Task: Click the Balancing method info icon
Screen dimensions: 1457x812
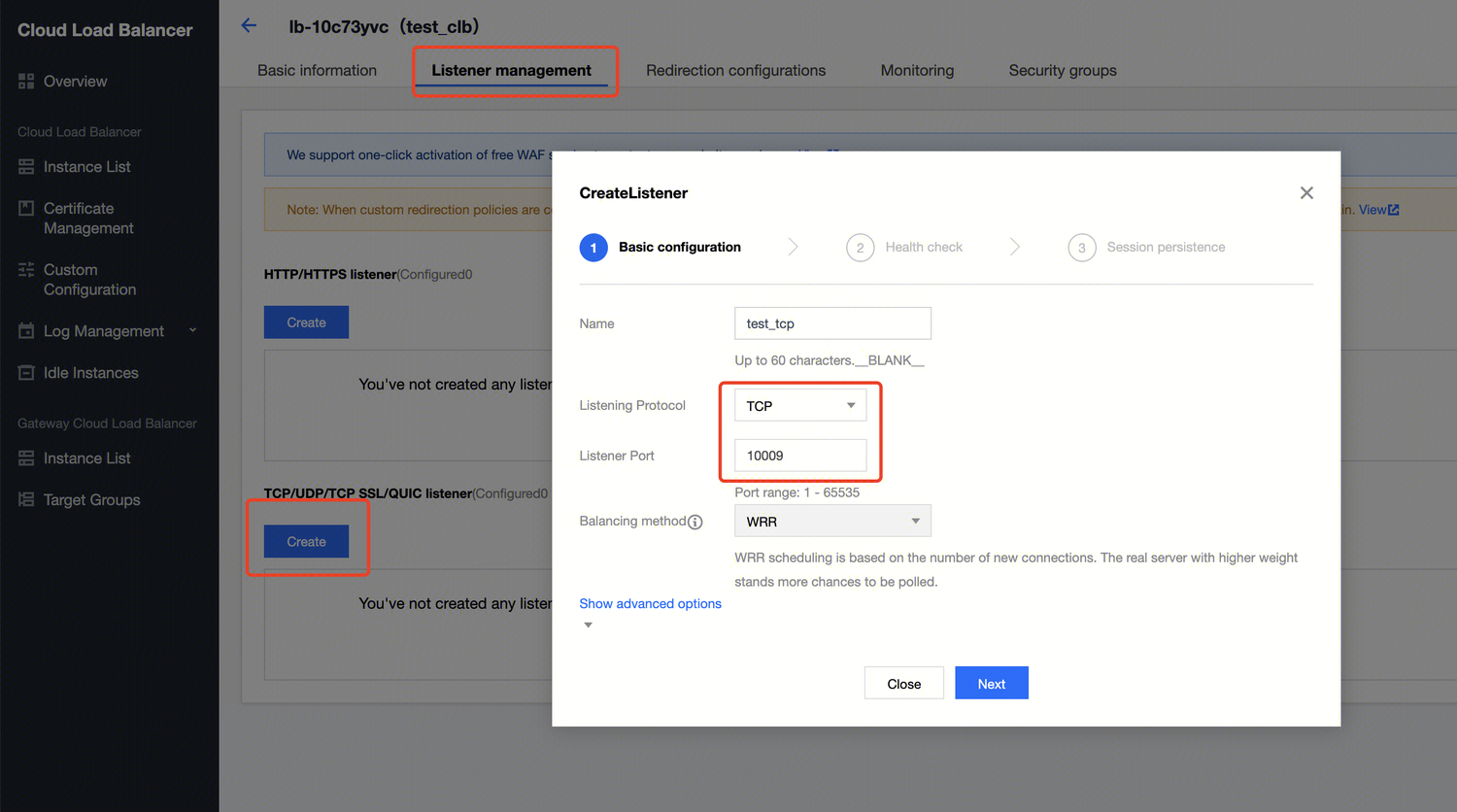Action: pyautogui.click(x=695, y=523)
